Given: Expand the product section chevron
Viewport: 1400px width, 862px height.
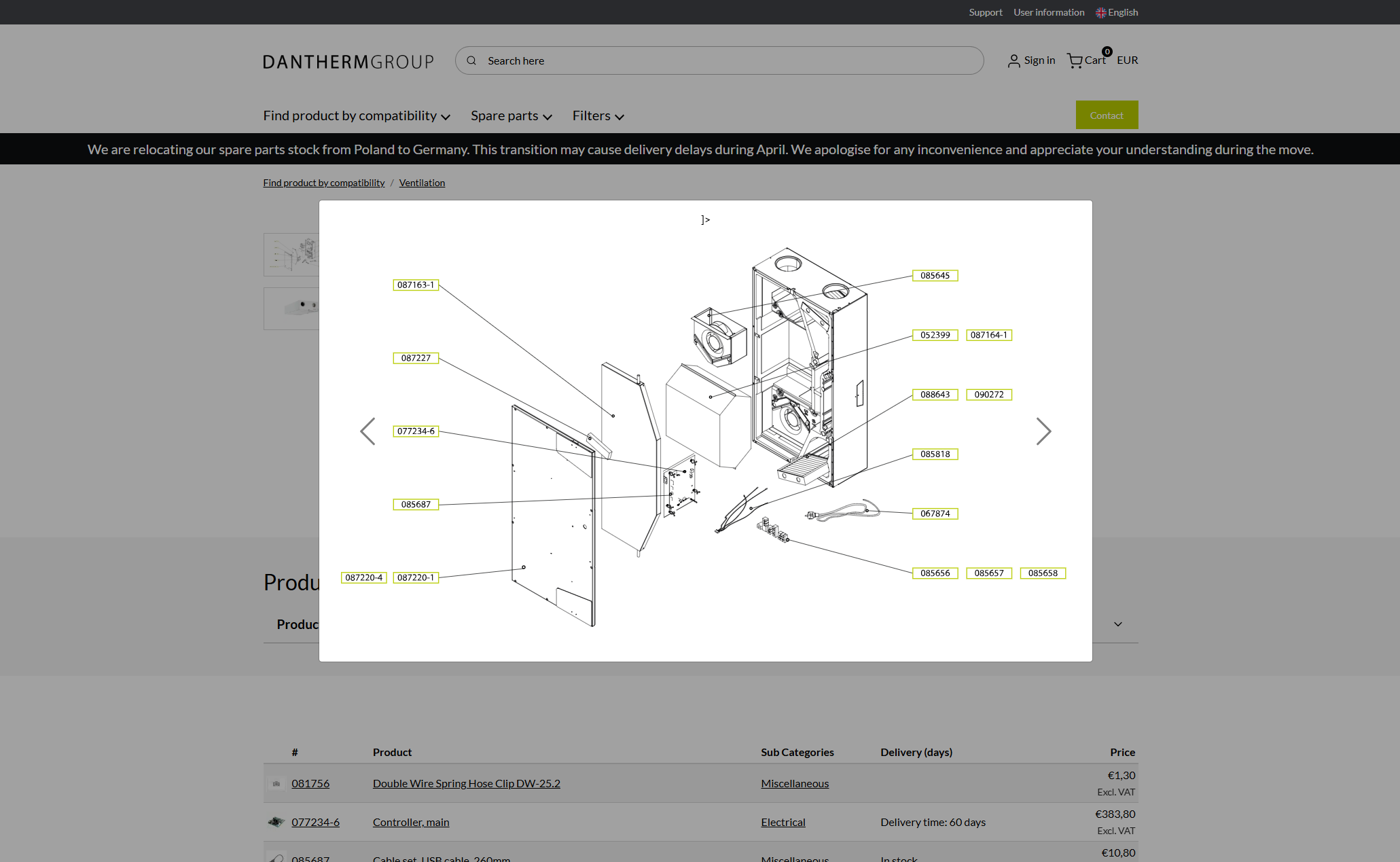Looking at the screenshot, I should (1118, 624).
